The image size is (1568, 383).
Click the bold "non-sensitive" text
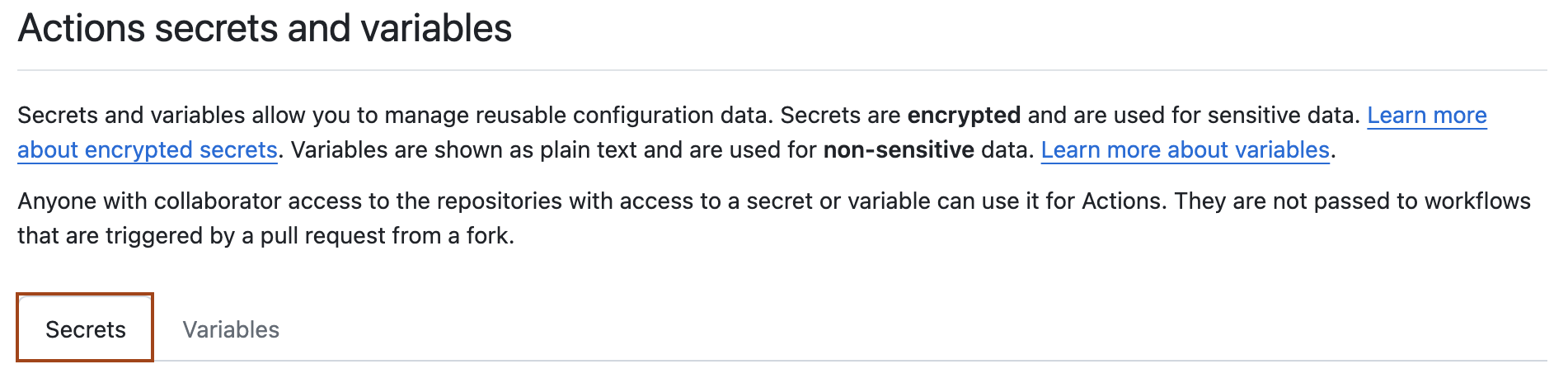(x=899, y=150)
